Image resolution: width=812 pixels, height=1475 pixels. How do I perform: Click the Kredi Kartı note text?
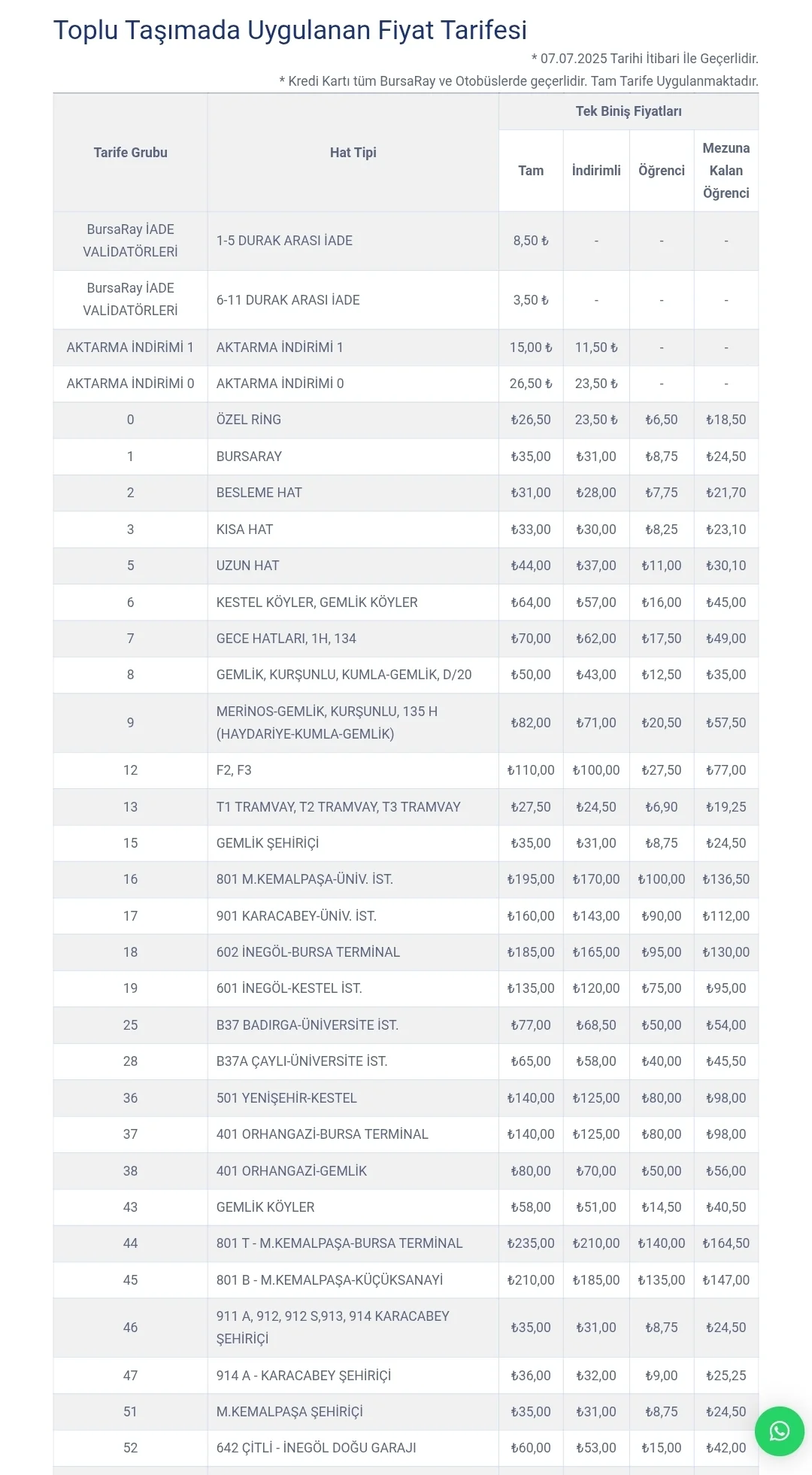point(518,81)
